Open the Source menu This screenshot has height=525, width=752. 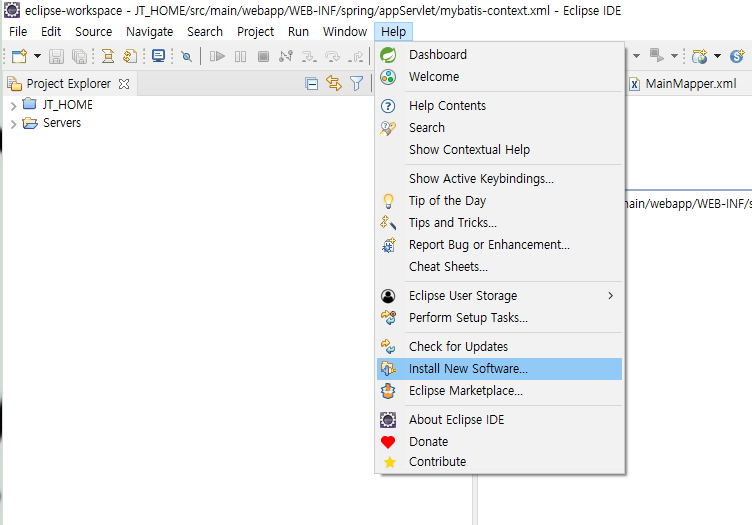click(x=94, y=32)
